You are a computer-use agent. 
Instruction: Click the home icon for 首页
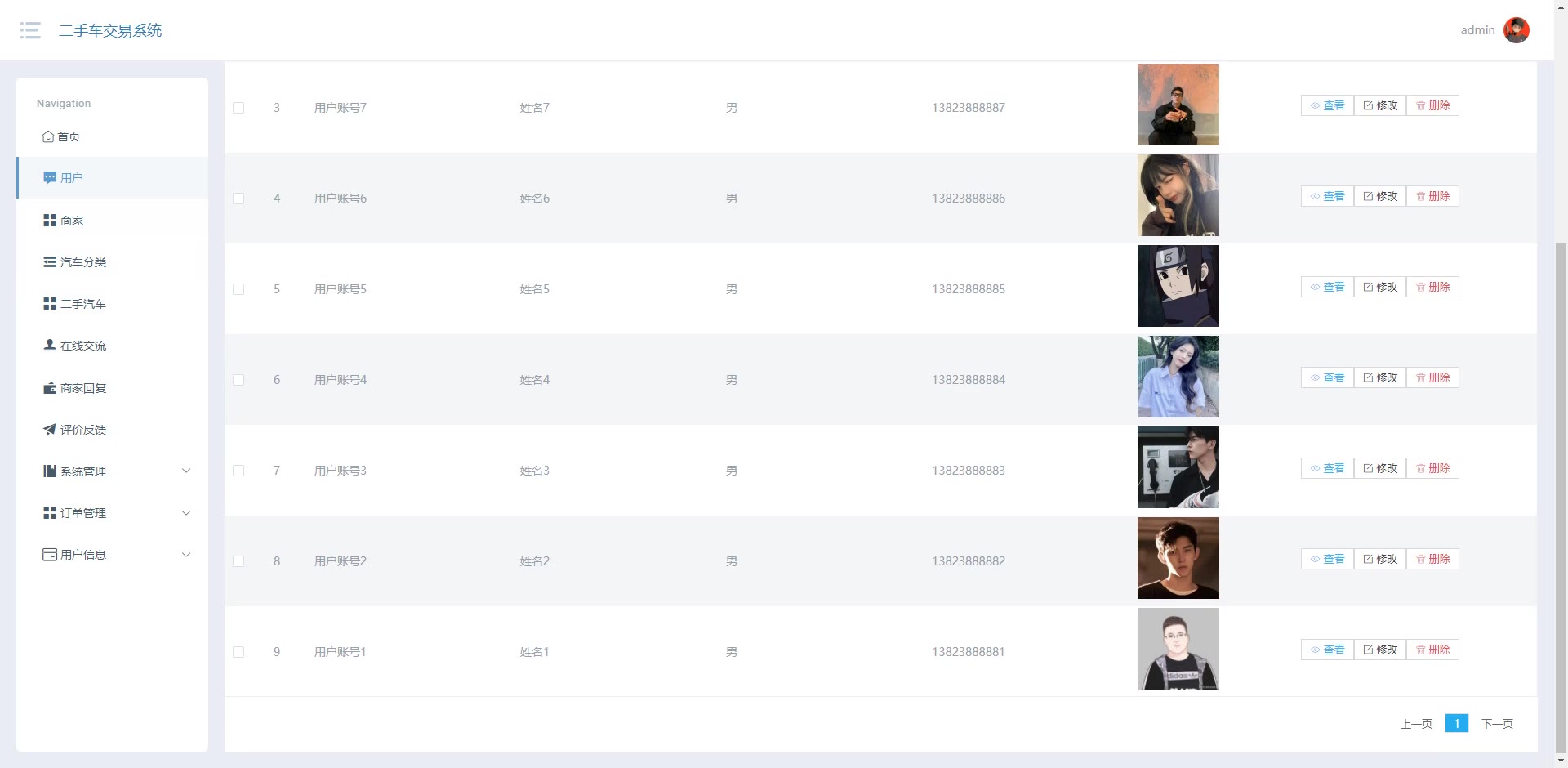tap(48, 136)
